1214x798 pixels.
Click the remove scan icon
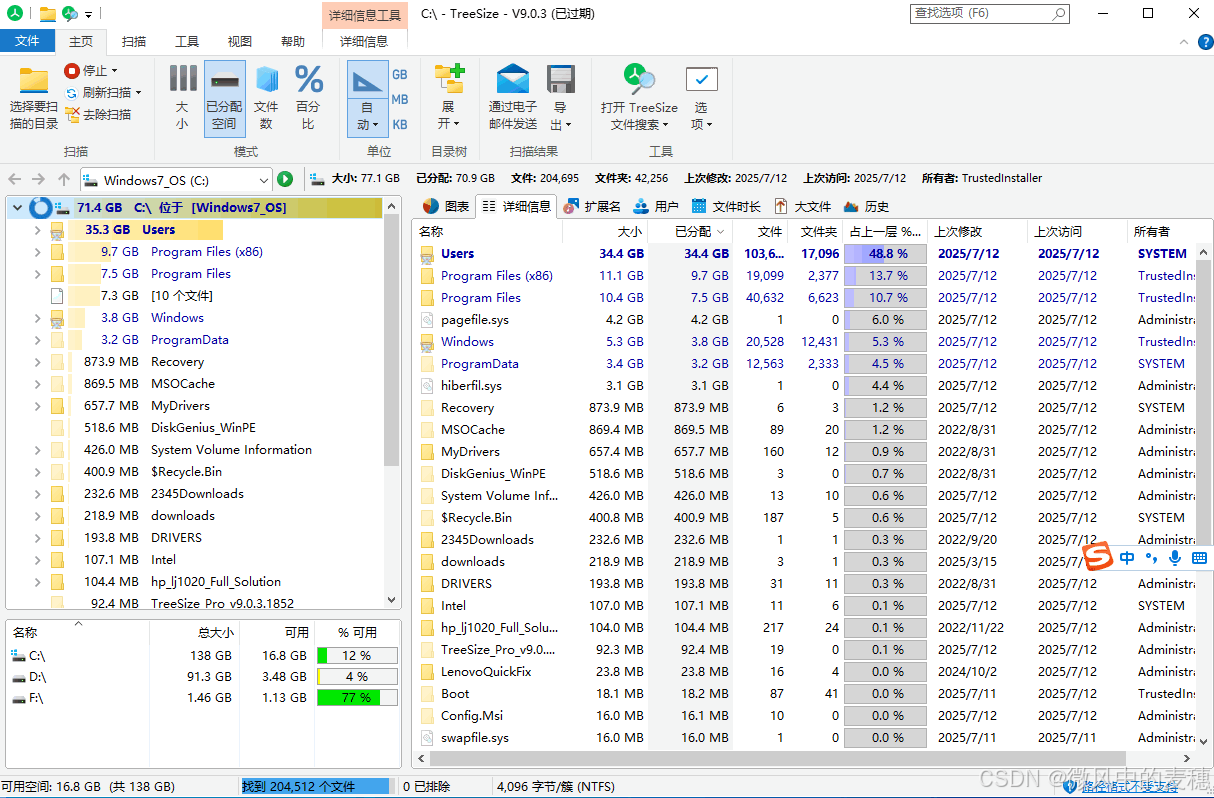click(x=72, y=114)
